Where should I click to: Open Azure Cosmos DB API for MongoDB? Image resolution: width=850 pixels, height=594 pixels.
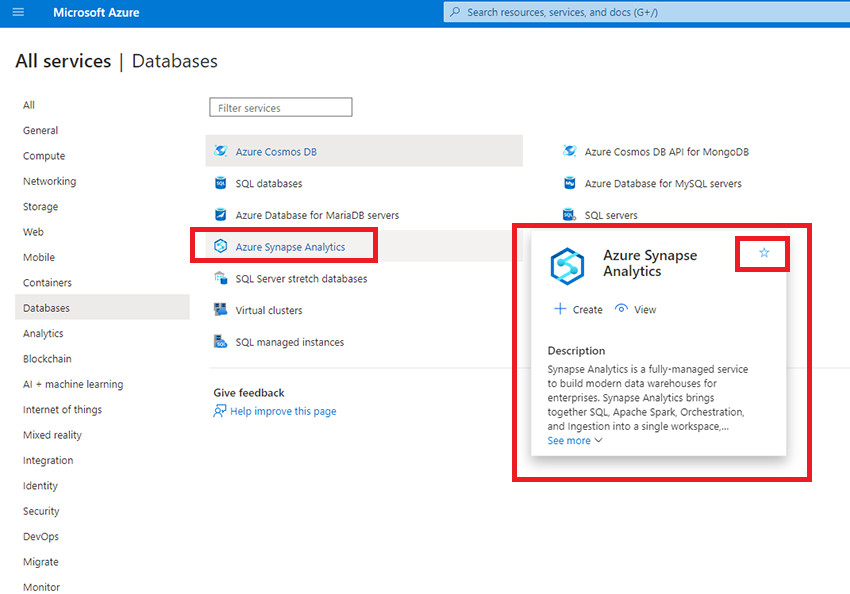(x=667, y=152)
